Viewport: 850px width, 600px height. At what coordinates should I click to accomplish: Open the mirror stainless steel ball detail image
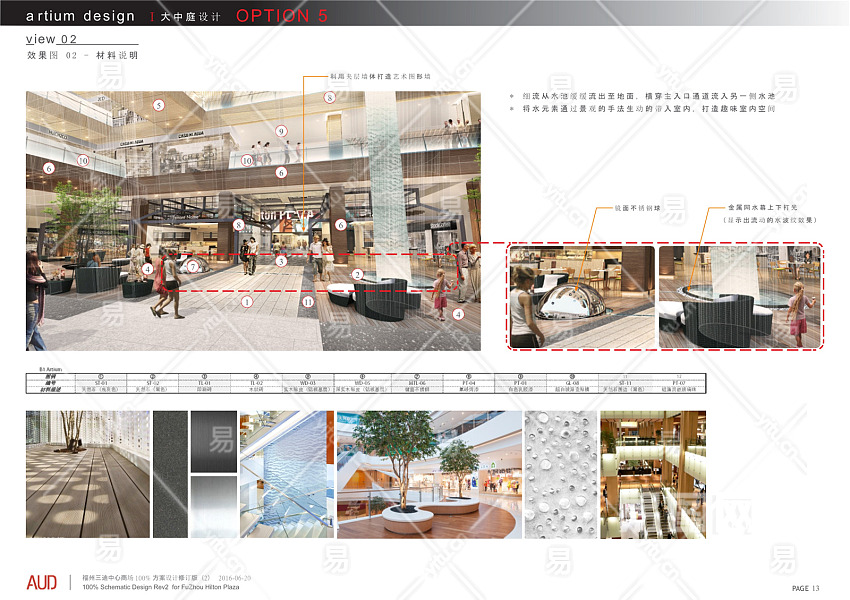(582, 296)
